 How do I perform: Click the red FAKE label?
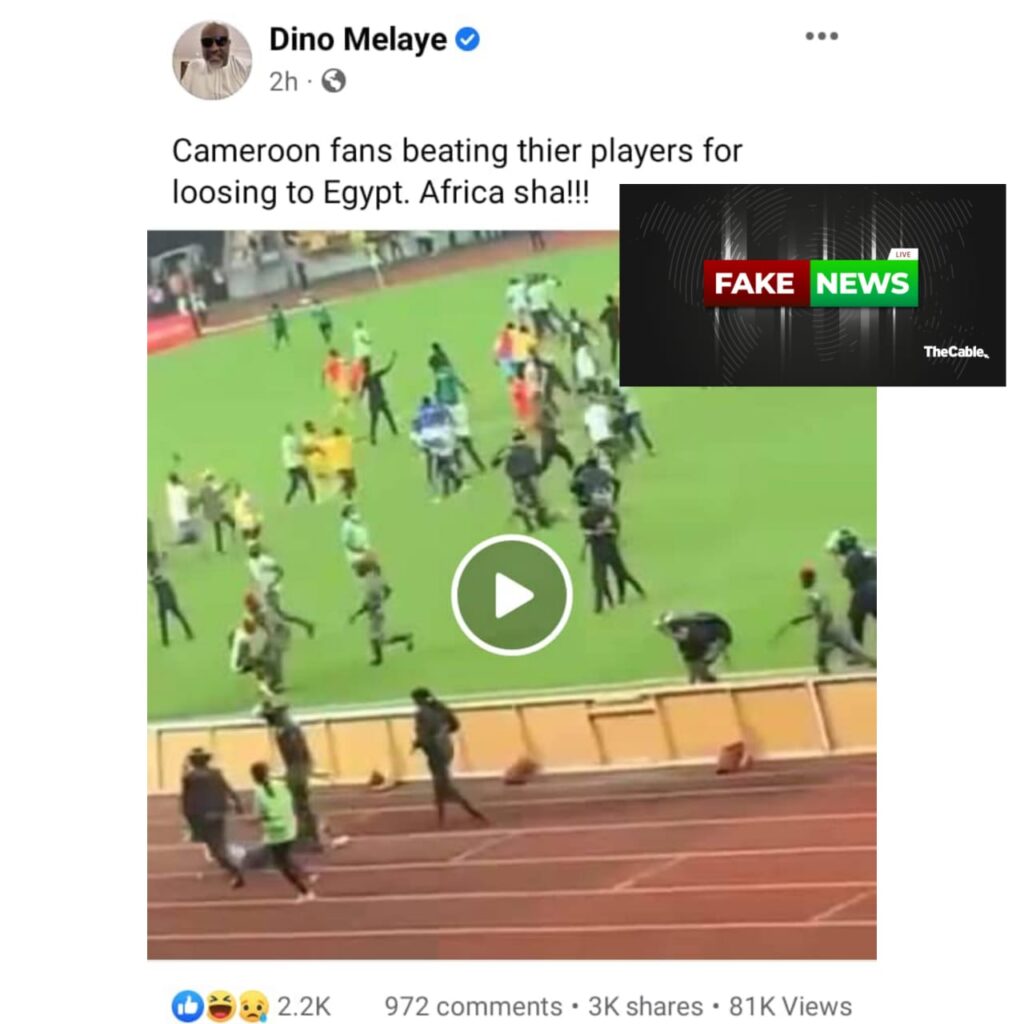(x=756, y=283)
